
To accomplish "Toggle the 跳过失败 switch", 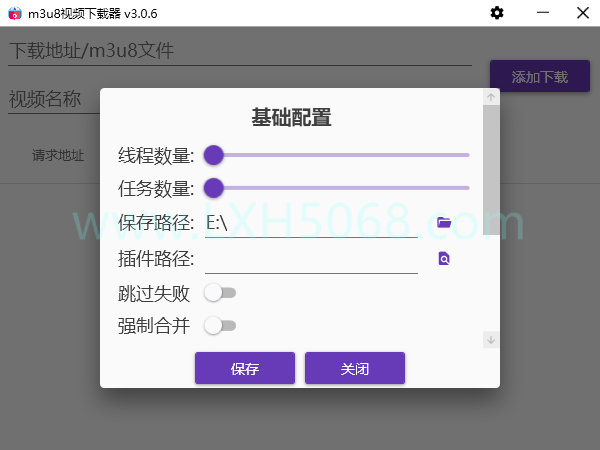I will [x=220, y=293].
